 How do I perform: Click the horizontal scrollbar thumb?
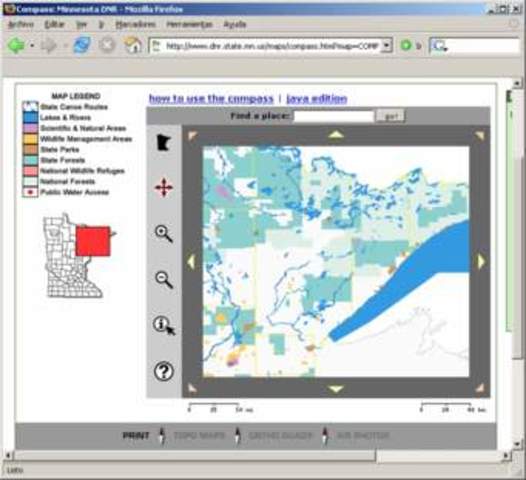click(x=195, y=456)
